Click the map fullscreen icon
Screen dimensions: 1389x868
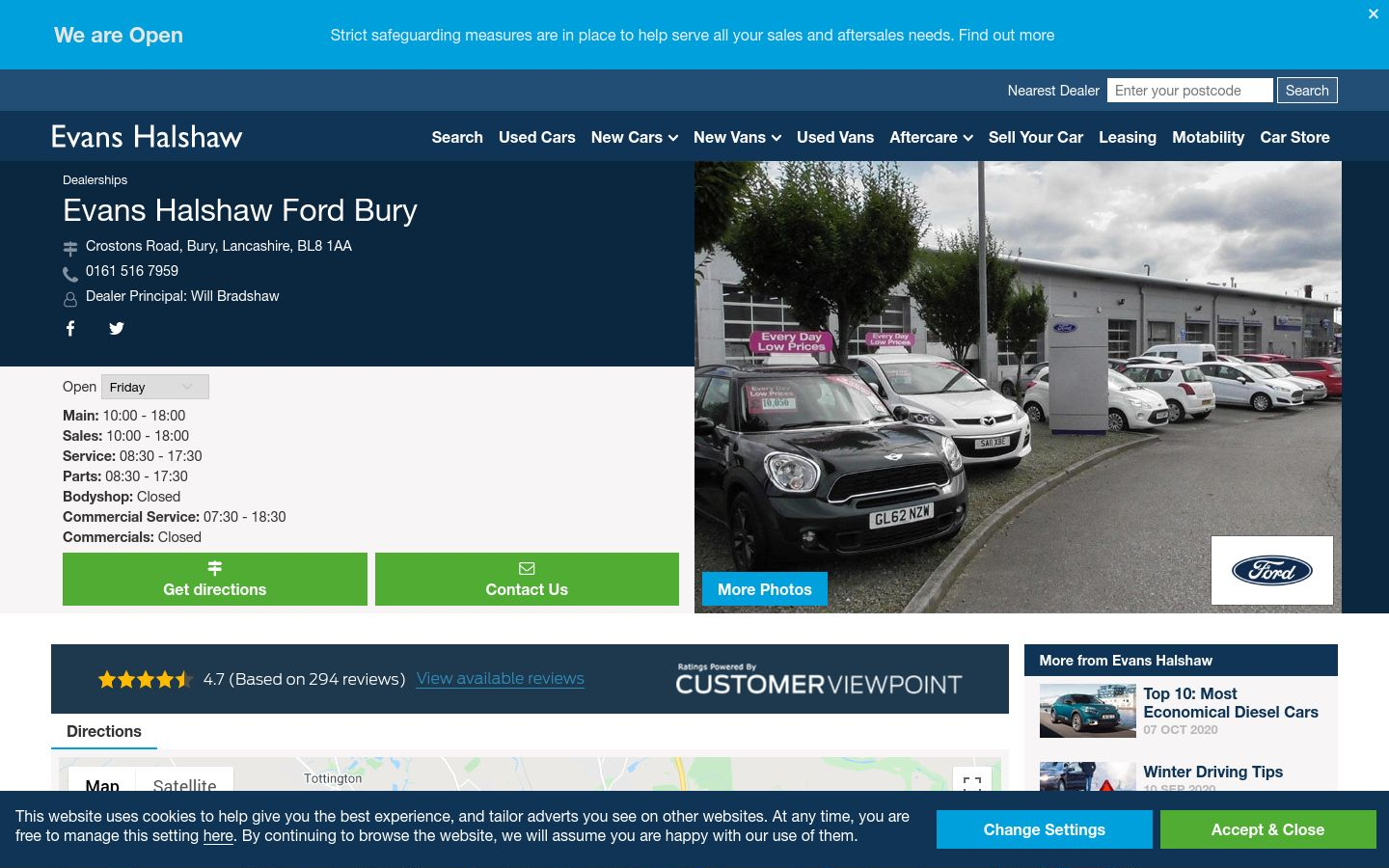[x=972, y=783]
